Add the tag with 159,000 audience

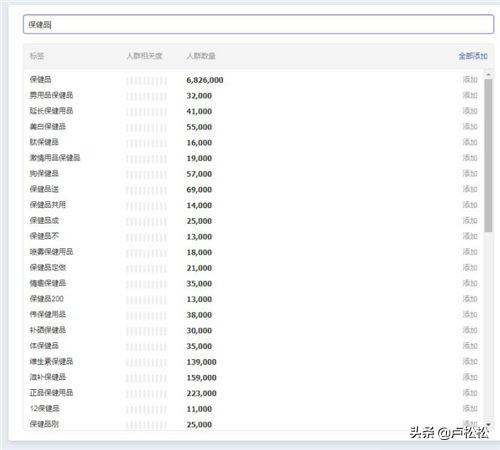coord(470,377)
